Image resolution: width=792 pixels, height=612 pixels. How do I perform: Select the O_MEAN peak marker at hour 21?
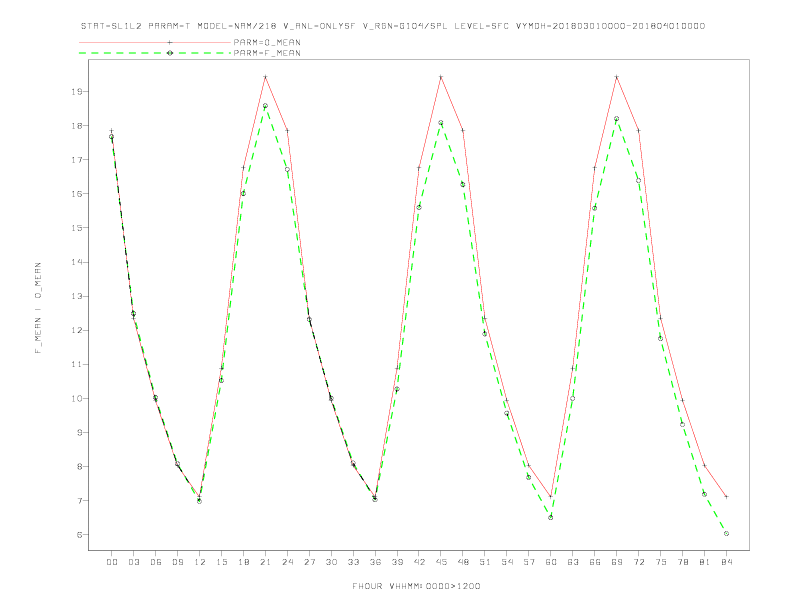(x=265, y=77)
